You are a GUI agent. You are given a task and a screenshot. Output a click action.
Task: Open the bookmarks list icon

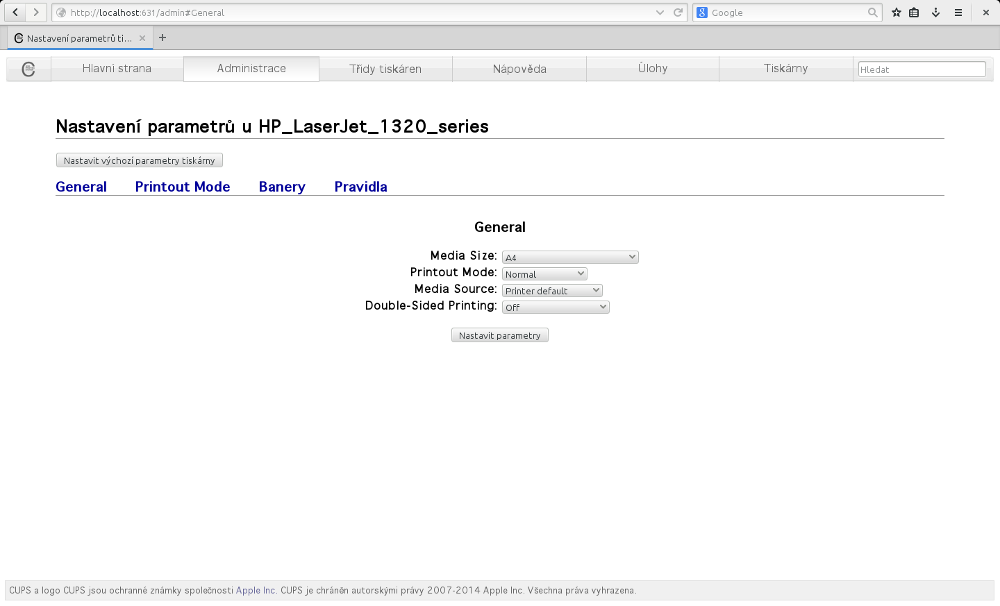coord(914,13)
